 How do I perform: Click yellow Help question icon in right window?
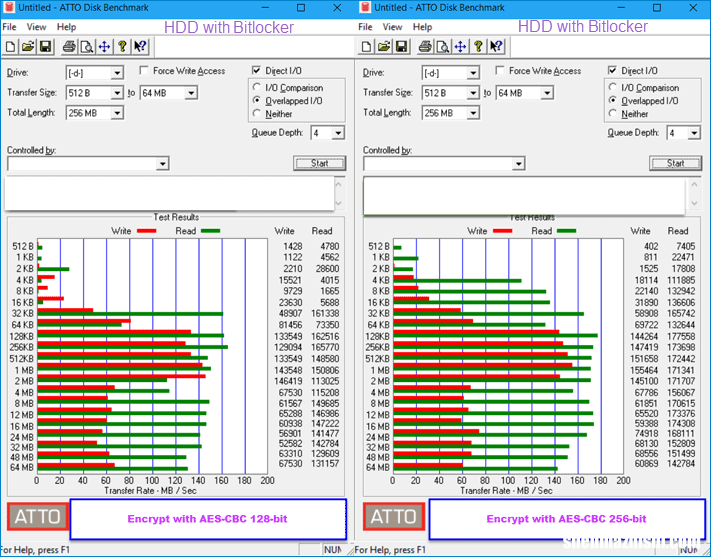(x=478, y=46)
